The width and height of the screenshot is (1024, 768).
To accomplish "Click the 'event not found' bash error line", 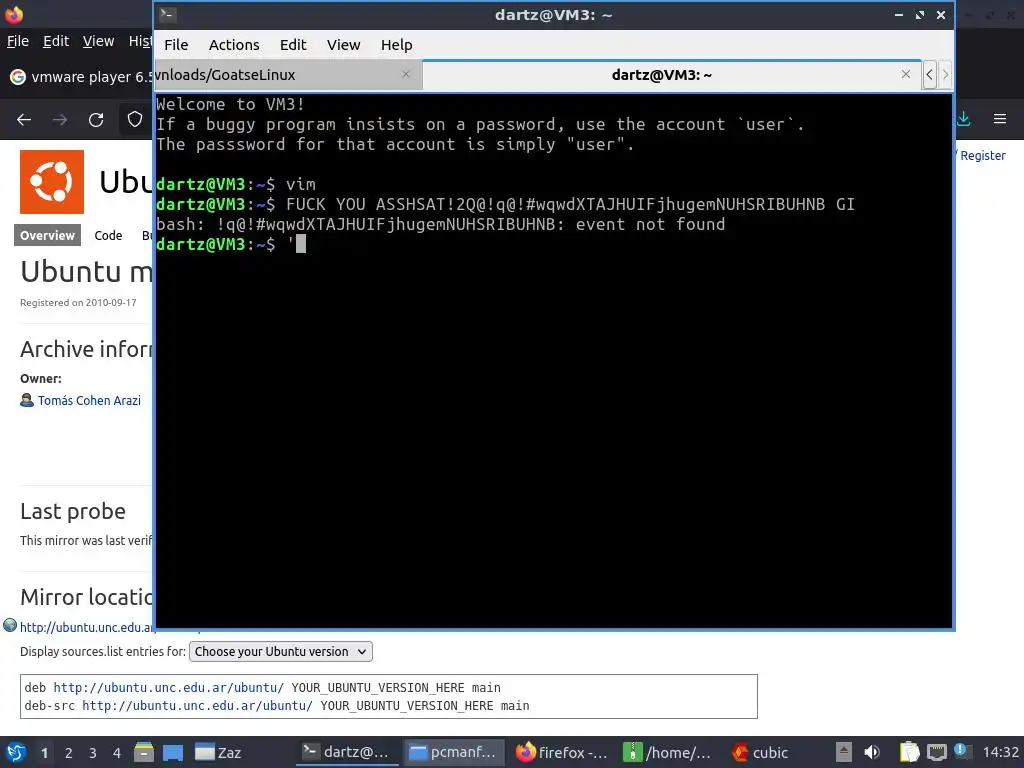I will click(x=441, y=225).
